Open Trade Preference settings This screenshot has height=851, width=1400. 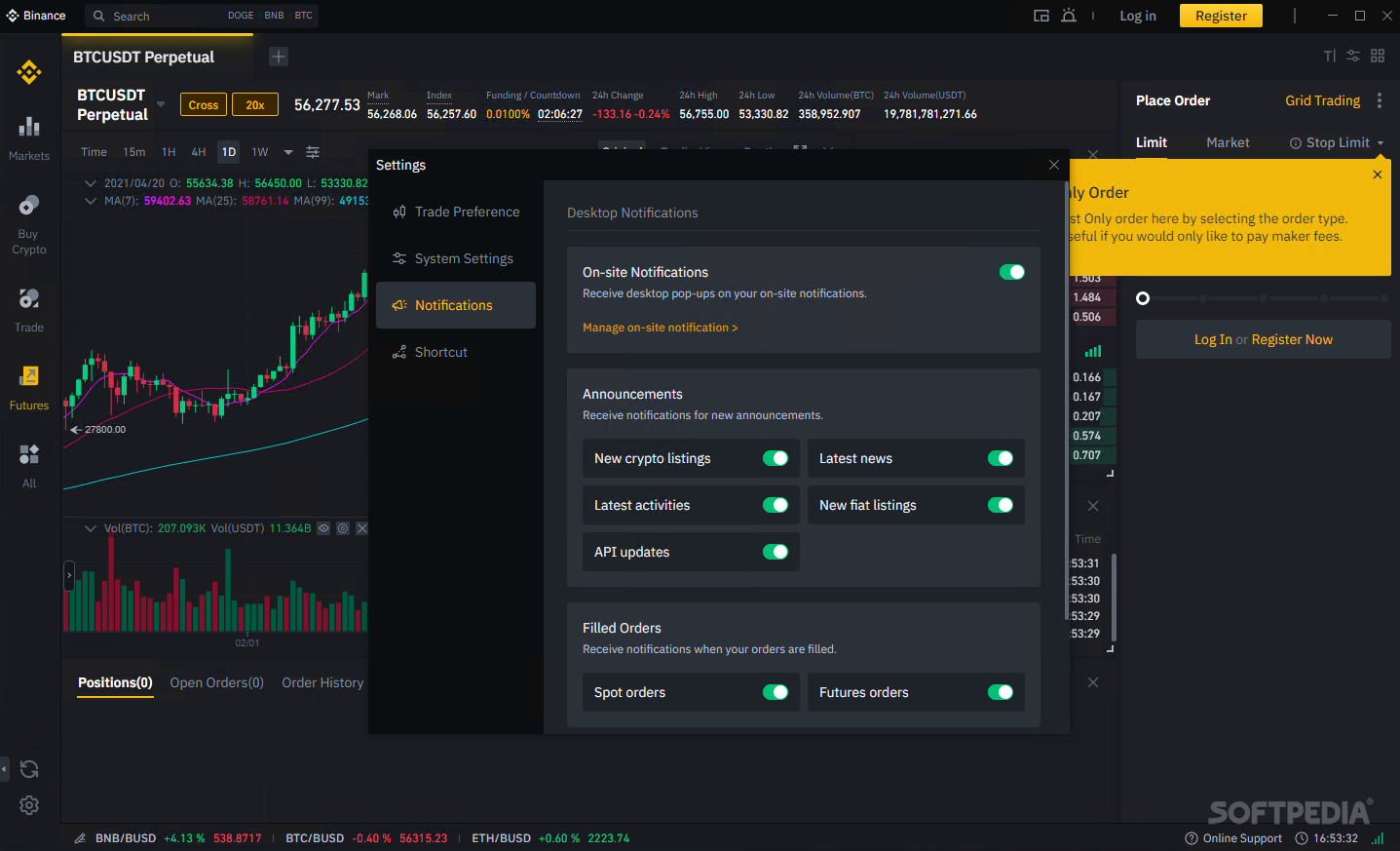[456, 212]
